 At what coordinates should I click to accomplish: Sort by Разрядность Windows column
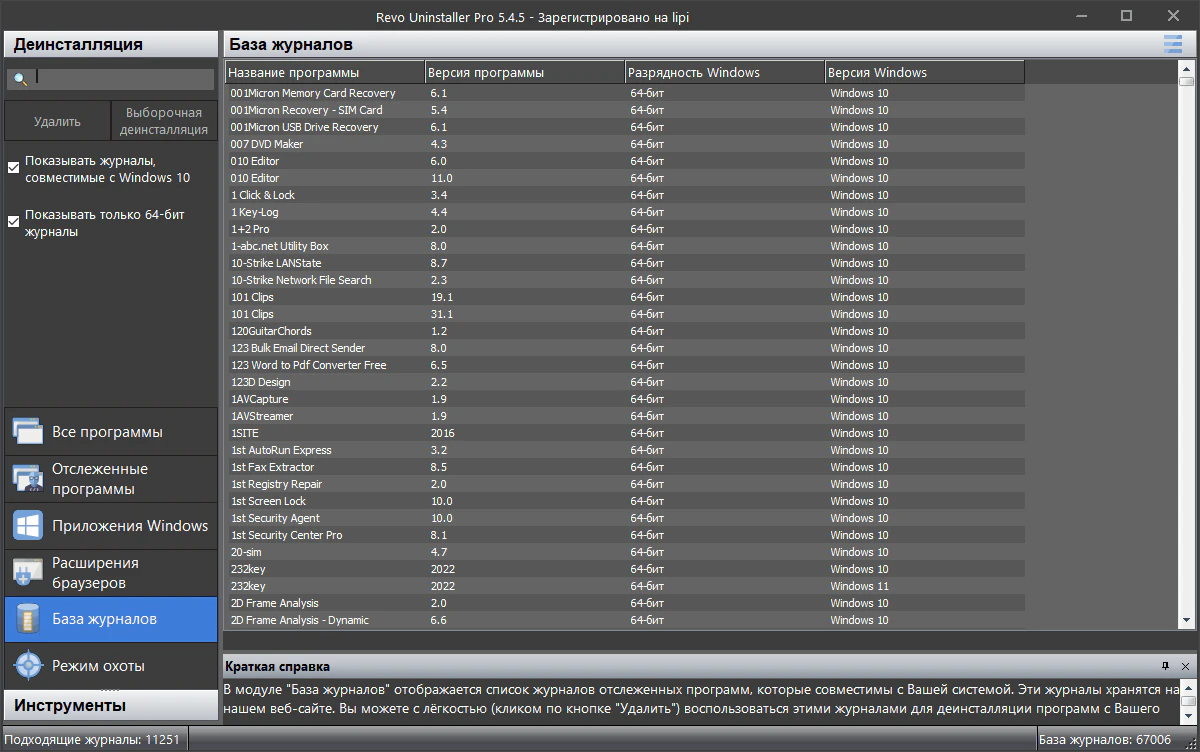click(x=725, y=73)
